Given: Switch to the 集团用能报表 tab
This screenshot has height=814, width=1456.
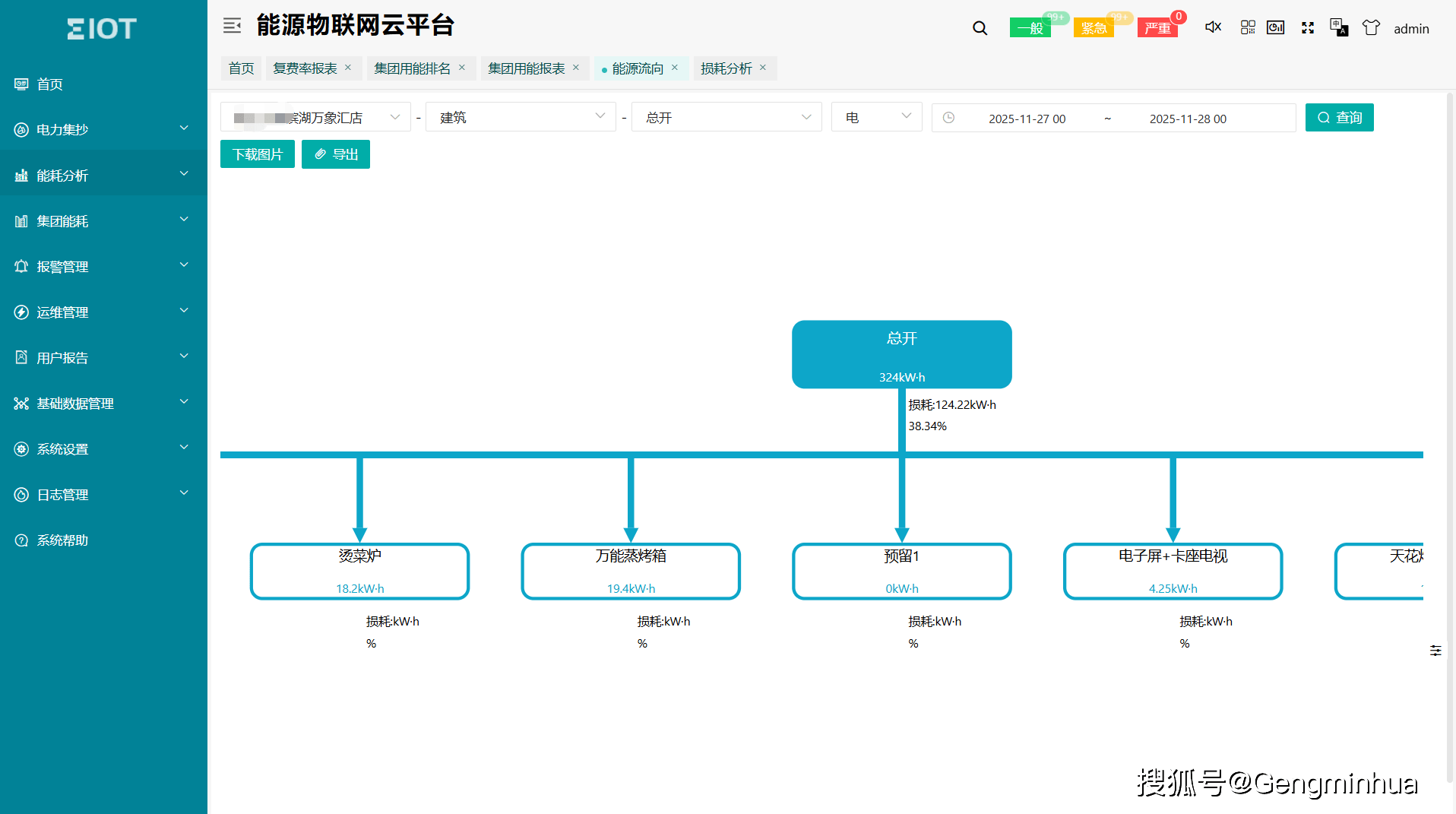Looking at the screenshot, I should (x=526, y=68).
